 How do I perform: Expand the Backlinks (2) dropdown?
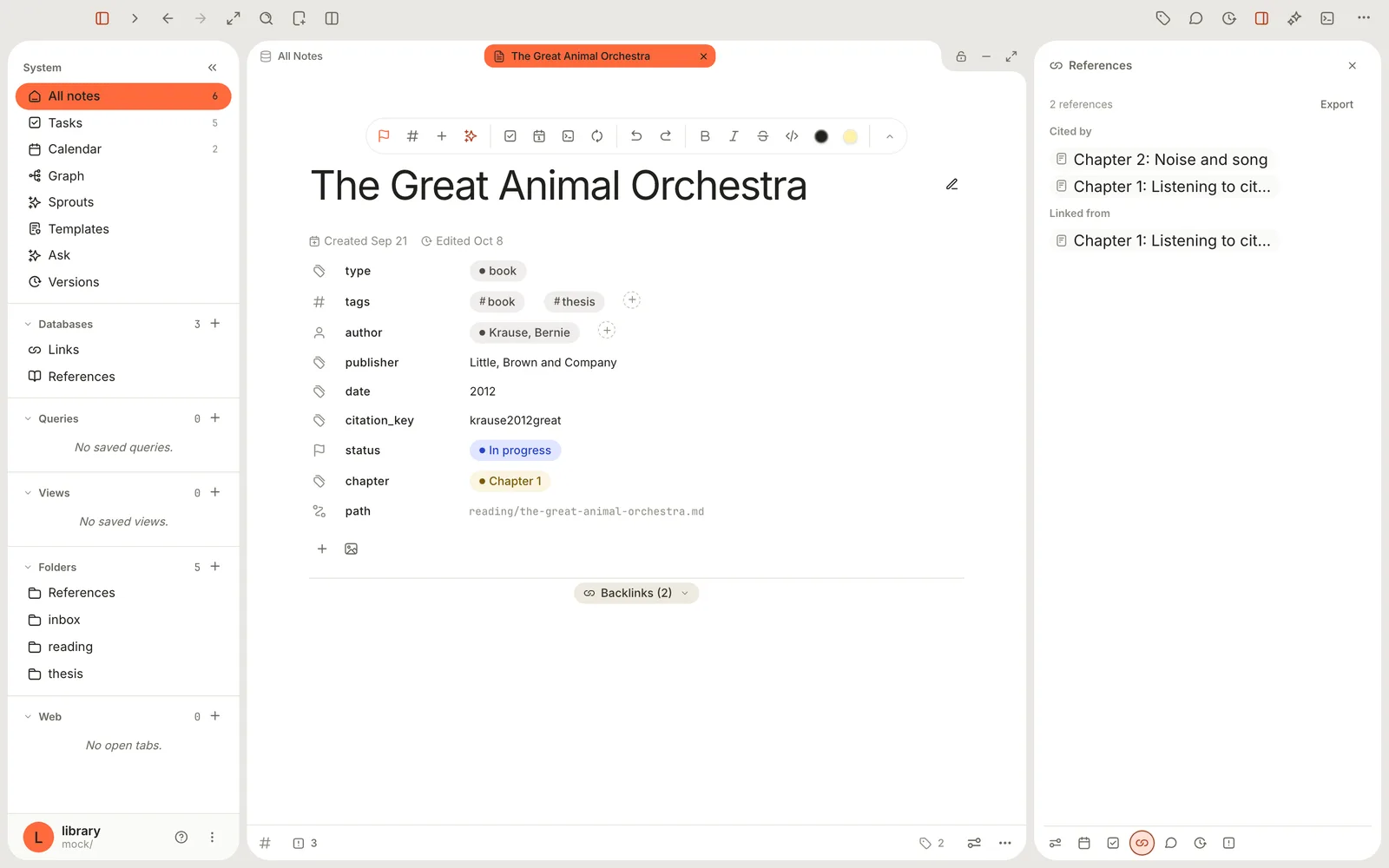click(x=636, y=593)
